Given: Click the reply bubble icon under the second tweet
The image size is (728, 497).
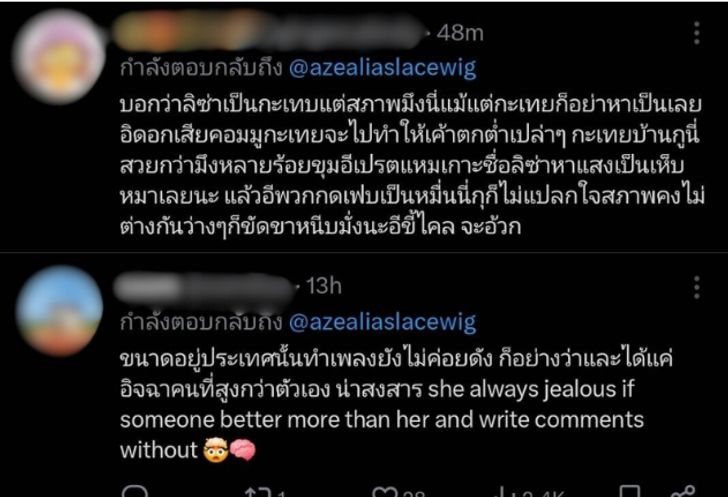Looking at the screenshot, I should coord(135,491).
